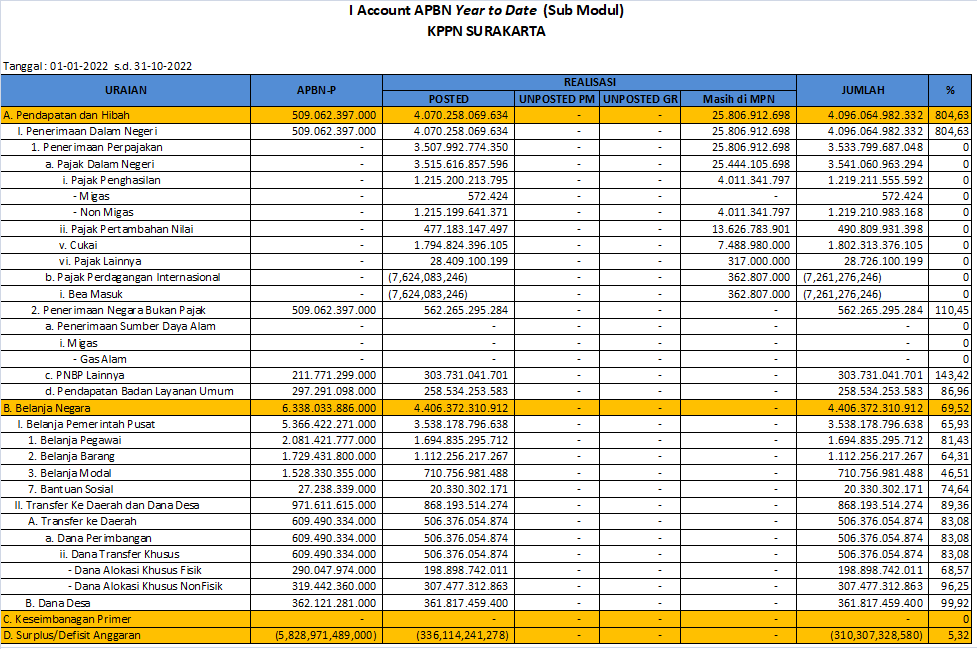Click row label - Gas Alam
The image size is (977, 649).
point(100,359)
